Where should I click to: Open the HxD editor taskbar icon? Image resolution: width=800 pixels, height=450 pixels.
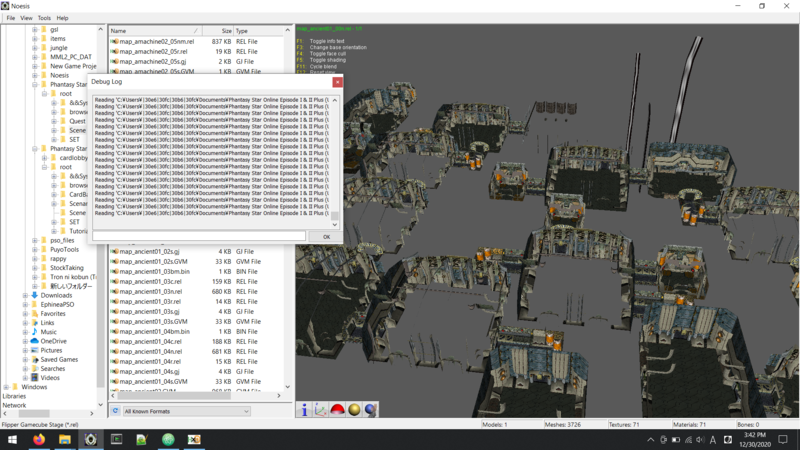pyautogui.click(x=194, y=439)
